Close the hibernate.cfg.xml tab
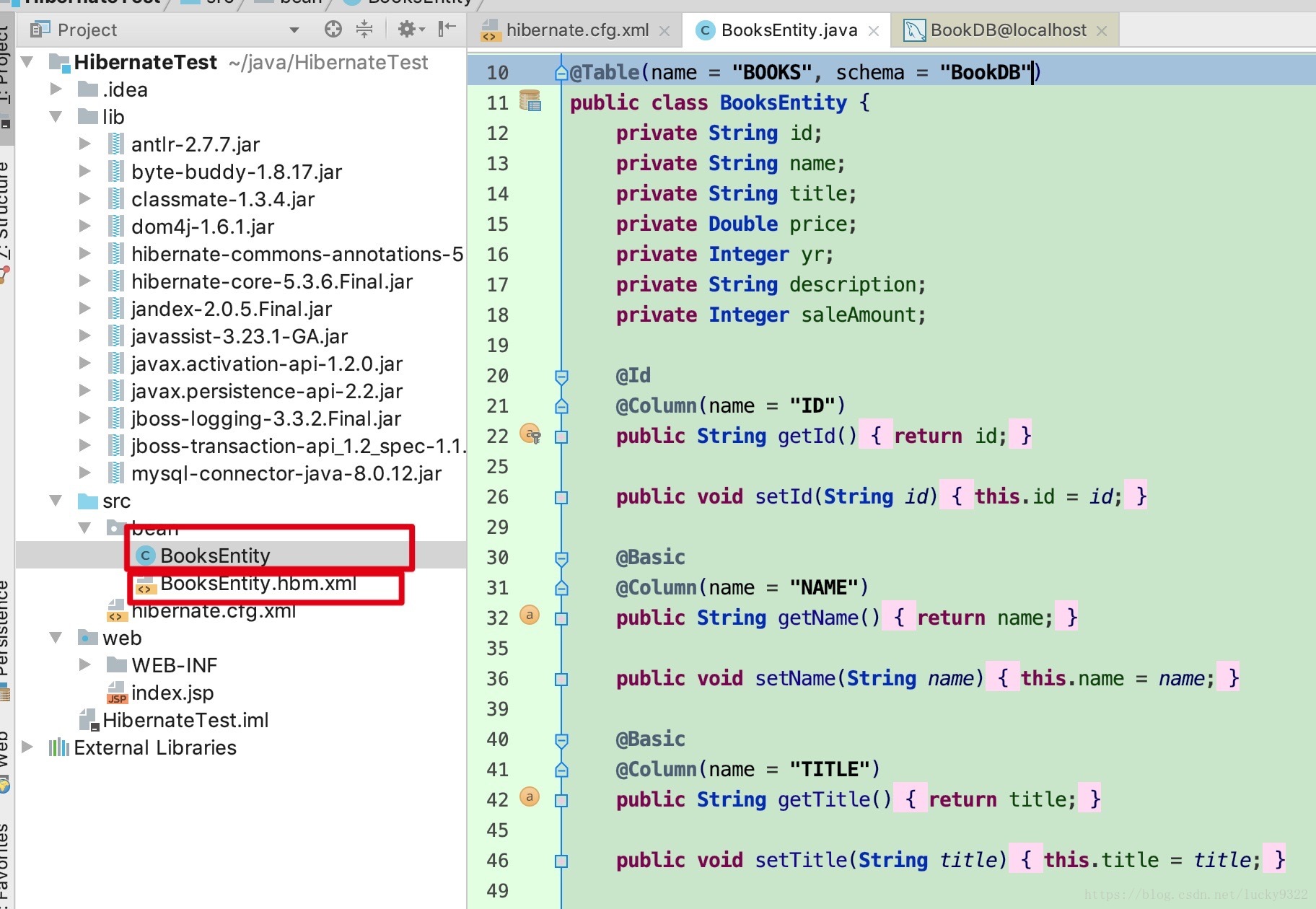The height and width of the screenshot is (909, 1316). click(664, 31)
